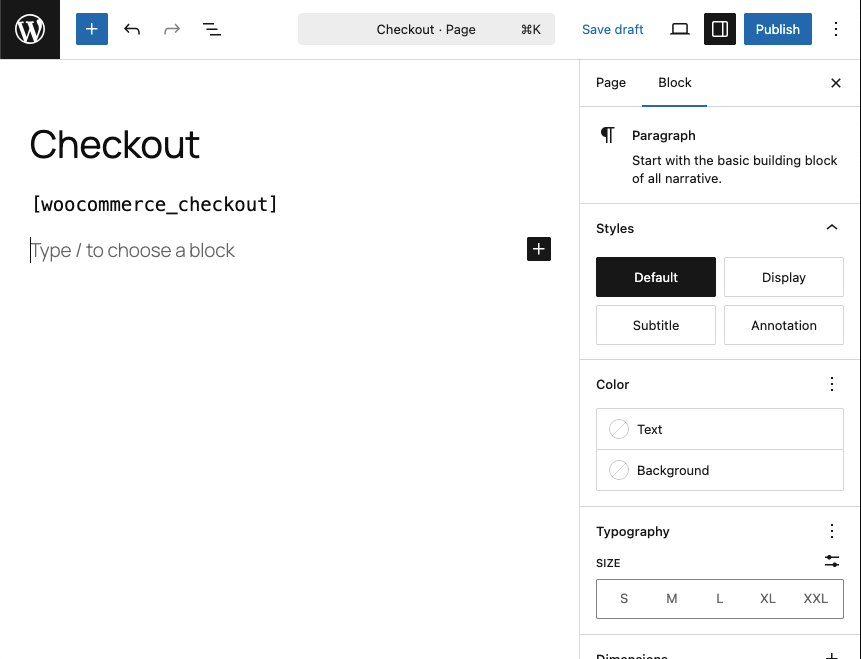The width and height of the screenshot is (861, 659).
Task: Close the settings sidebar panel
Action: 836,83
